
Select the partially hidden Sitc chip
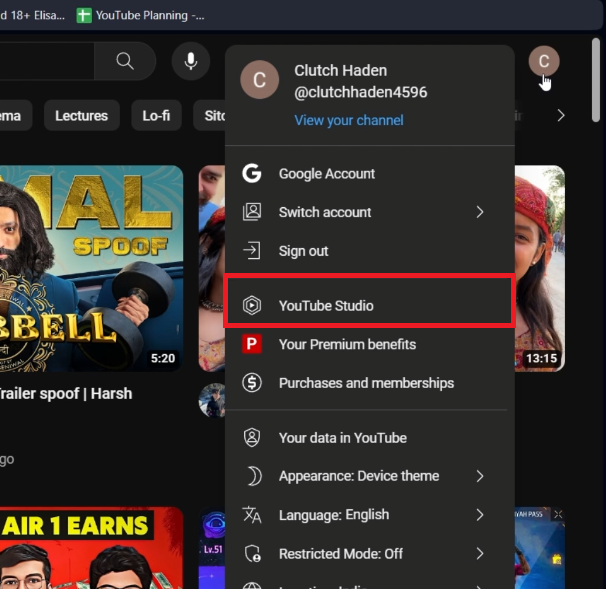[210, 116]
